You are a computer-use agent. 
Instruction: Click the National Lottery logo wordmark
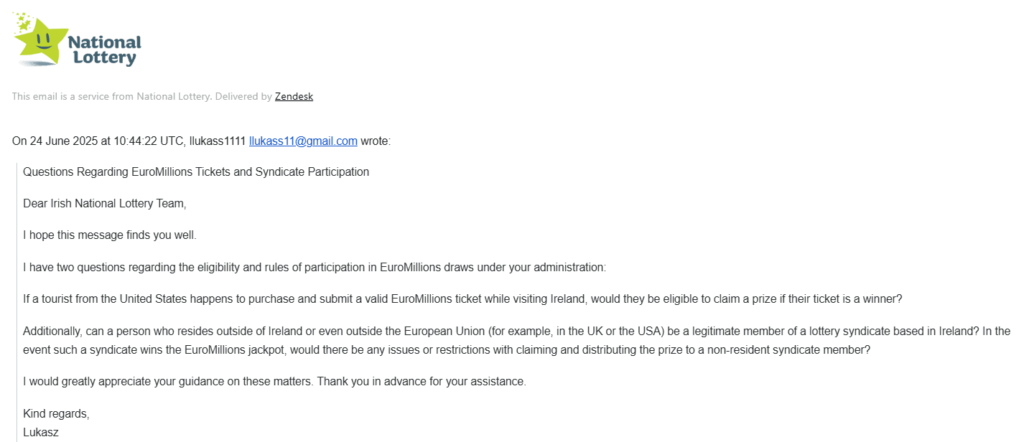pos(104,50)
